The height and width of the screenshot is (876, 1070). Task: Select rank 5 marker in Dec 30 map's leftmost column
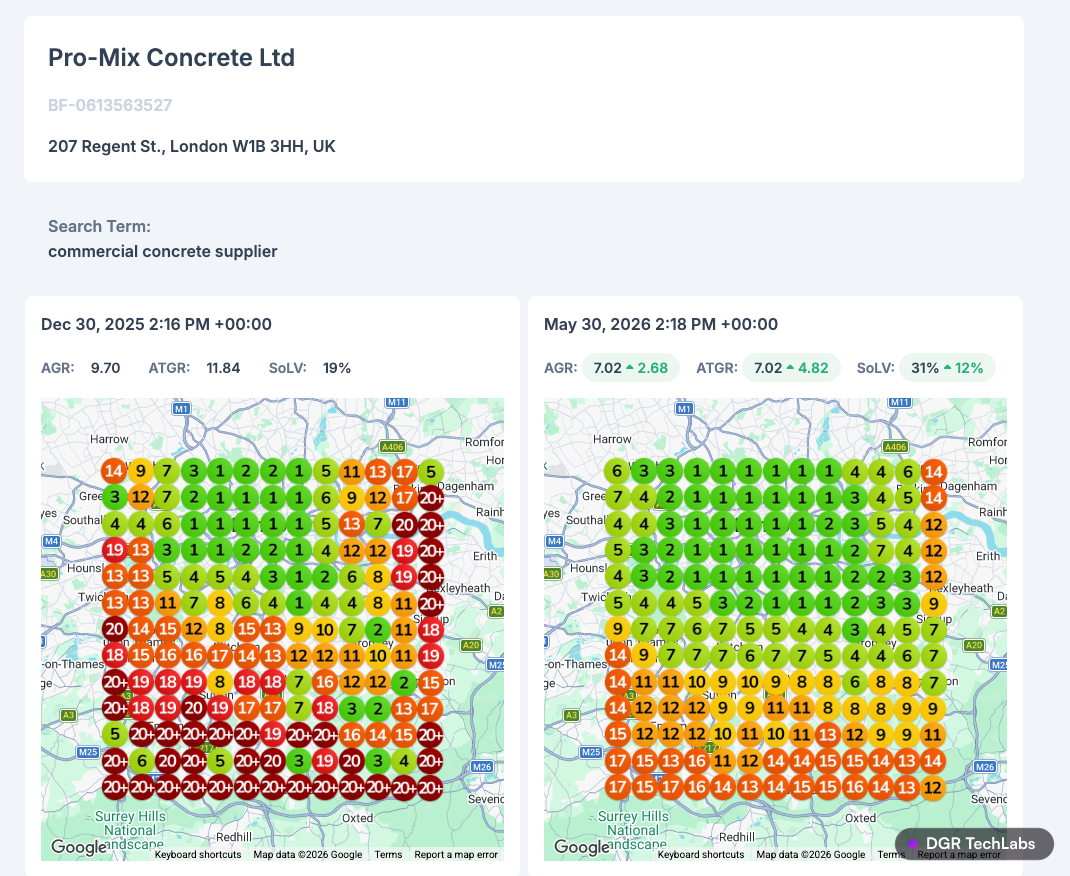pos(115,734)
